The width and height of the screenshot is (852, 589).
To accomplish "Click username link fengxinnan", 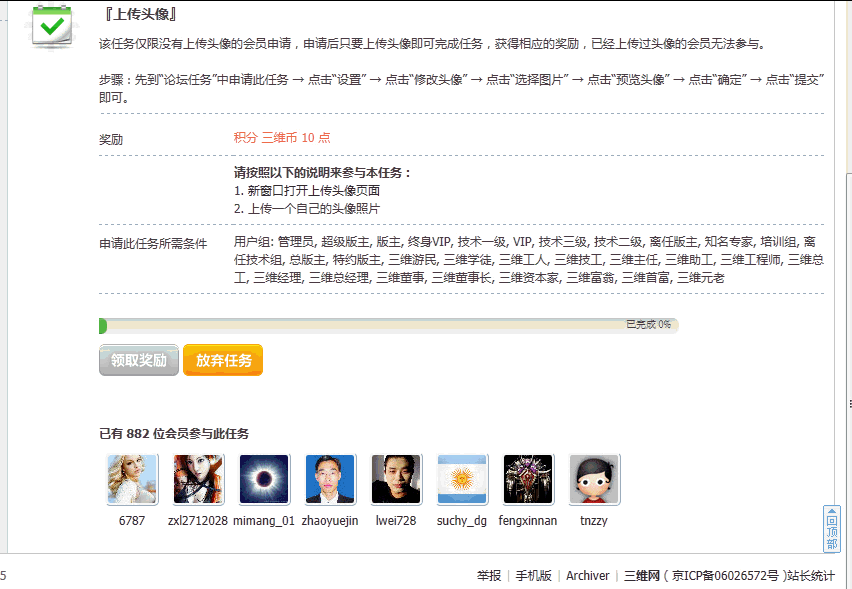I will 528,521.
